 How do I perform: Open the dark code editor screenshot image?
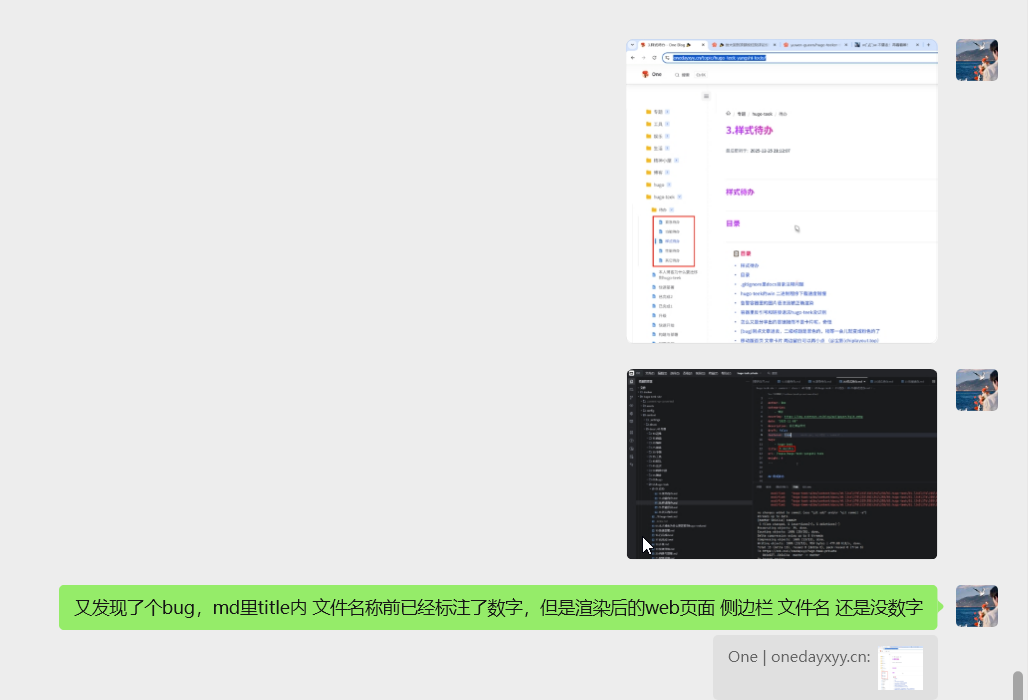point(781,464)
